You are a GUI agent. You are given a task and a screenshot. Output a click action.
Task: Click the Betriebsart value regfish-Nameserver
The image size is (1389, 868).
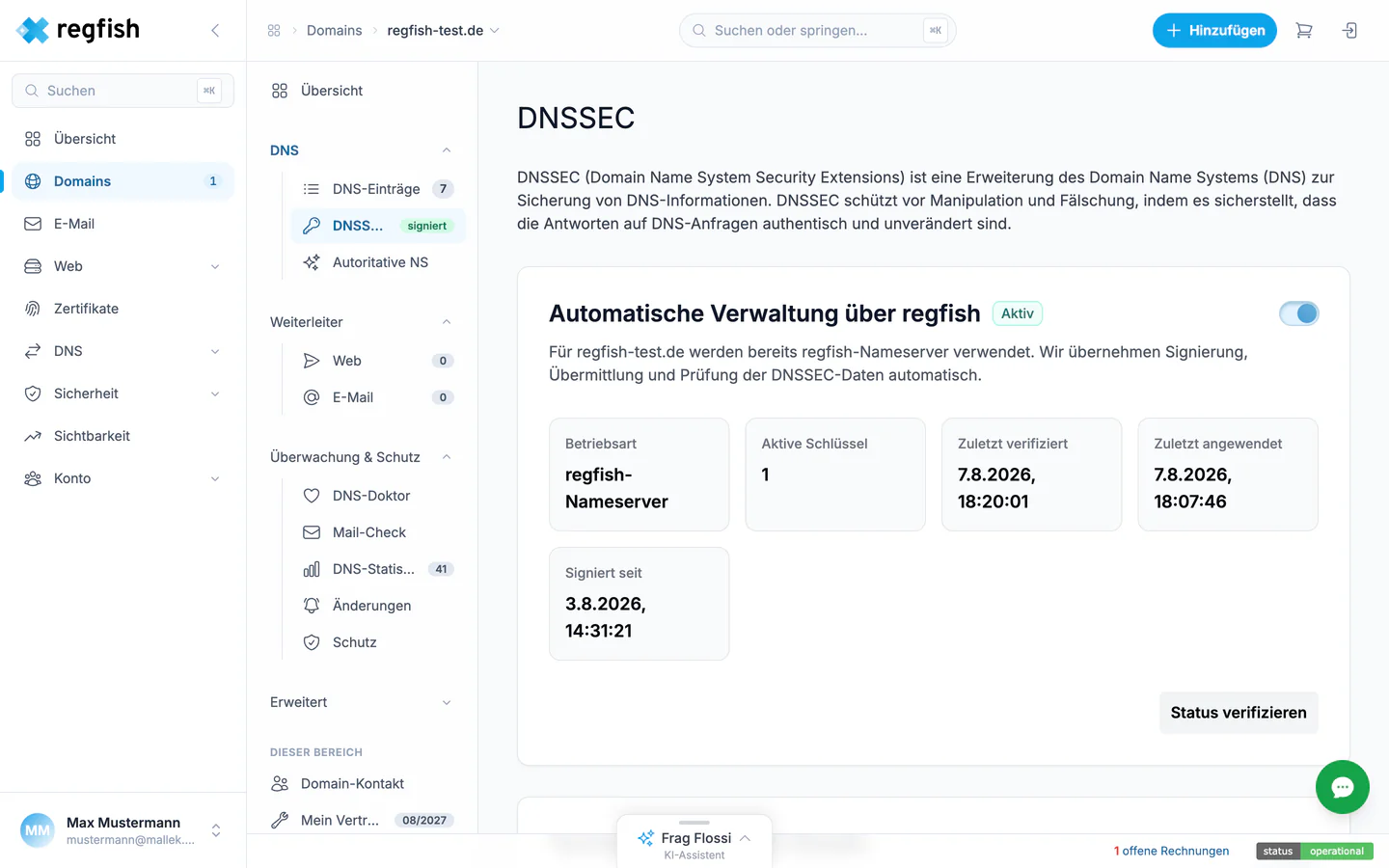[x=617, y=488]
